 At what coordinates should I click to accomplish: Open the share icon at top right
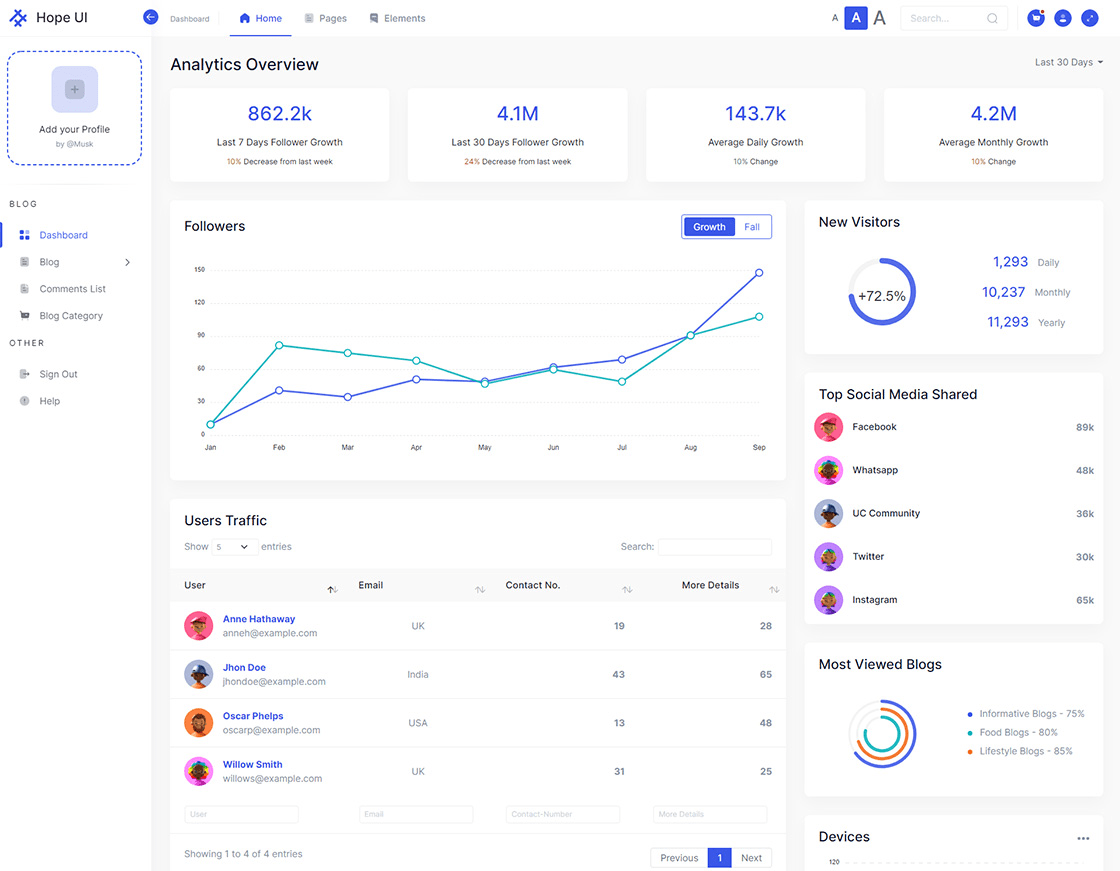point(1090,18)
